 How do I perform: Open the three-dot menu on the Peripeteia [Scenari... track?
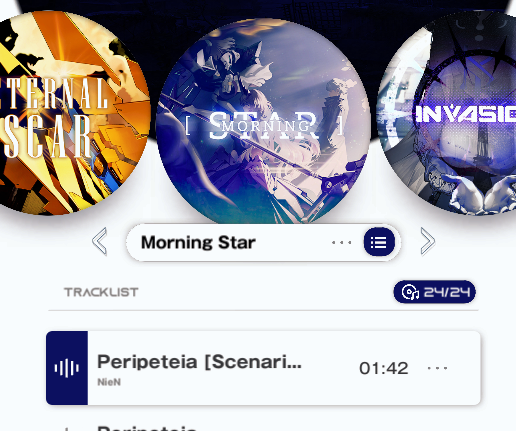438,368
